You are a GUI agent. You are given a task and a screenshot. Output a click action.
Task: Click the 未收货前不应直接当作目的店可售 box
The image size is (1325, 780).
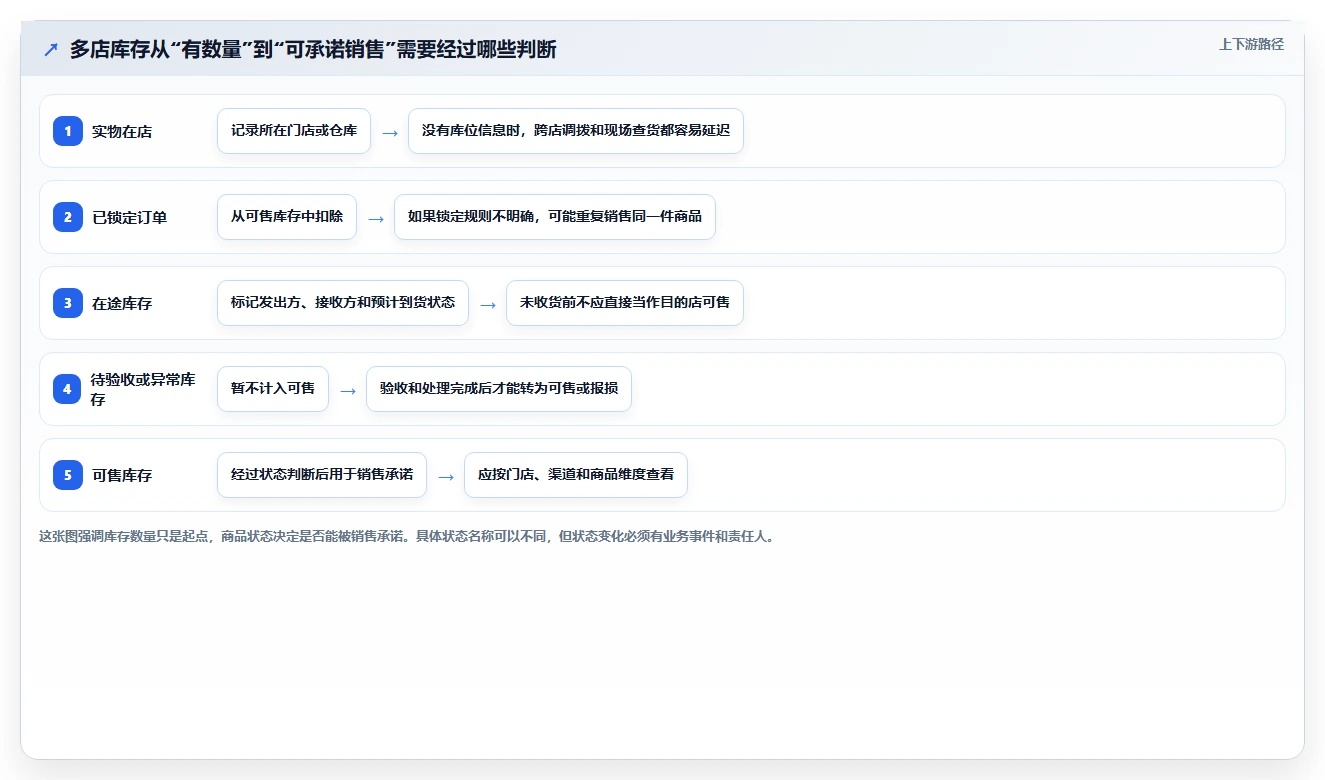(625, 303)
